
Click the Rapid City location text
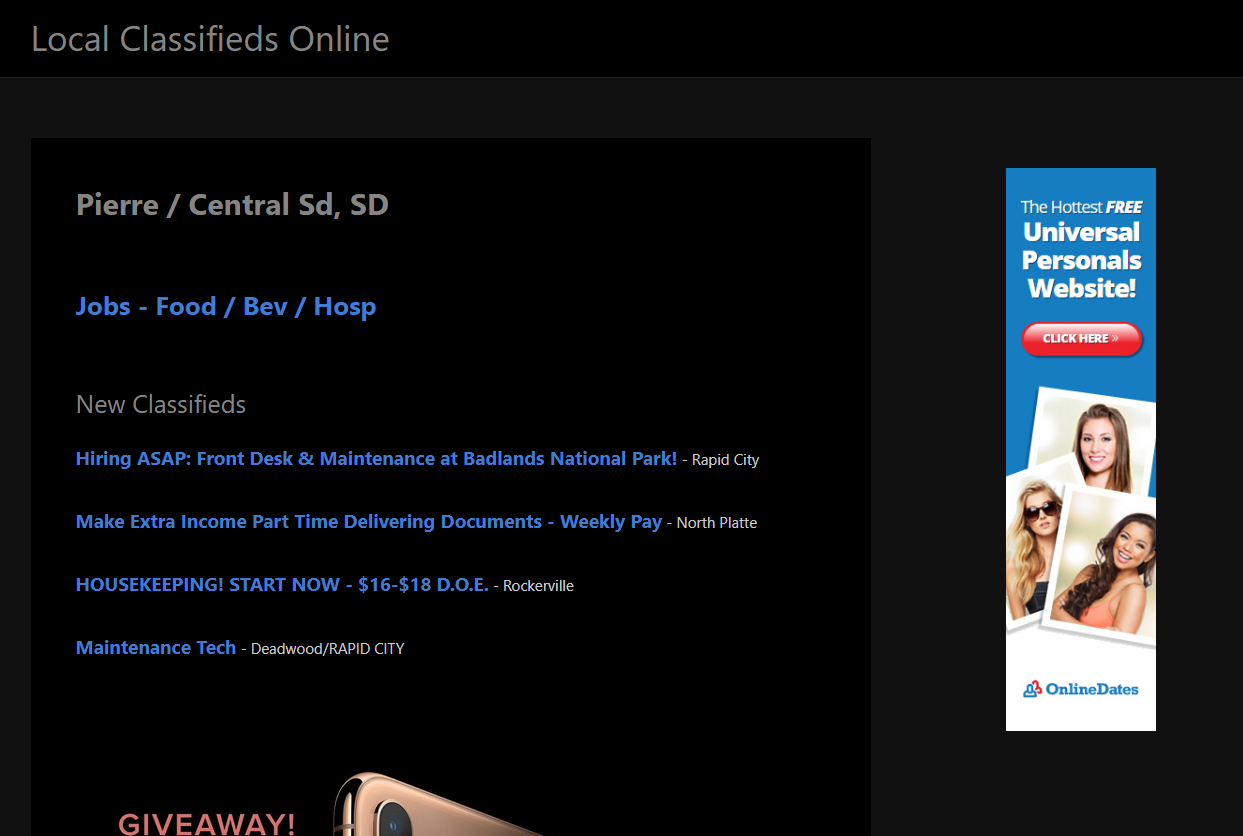725,460
